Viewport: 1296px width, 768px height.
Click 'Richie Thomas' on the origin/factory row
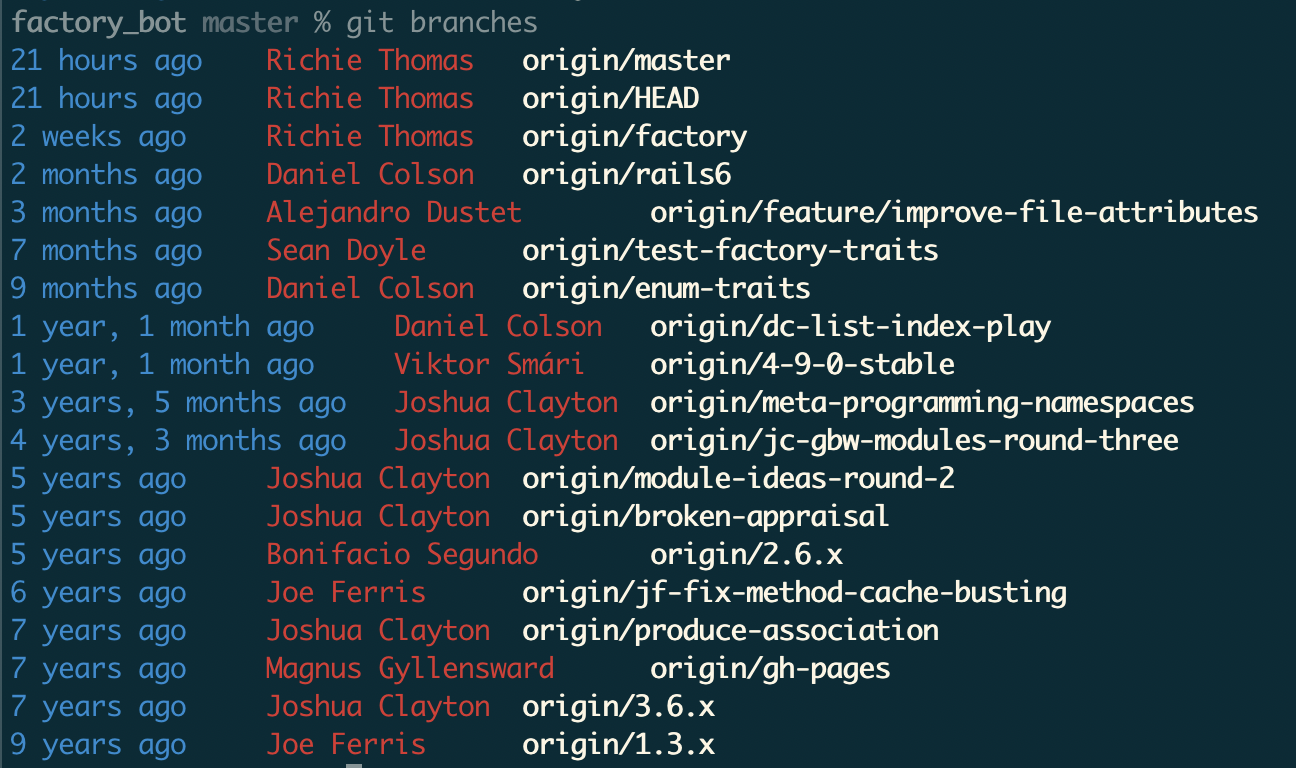pyautogui.click(x=370, y=137)
